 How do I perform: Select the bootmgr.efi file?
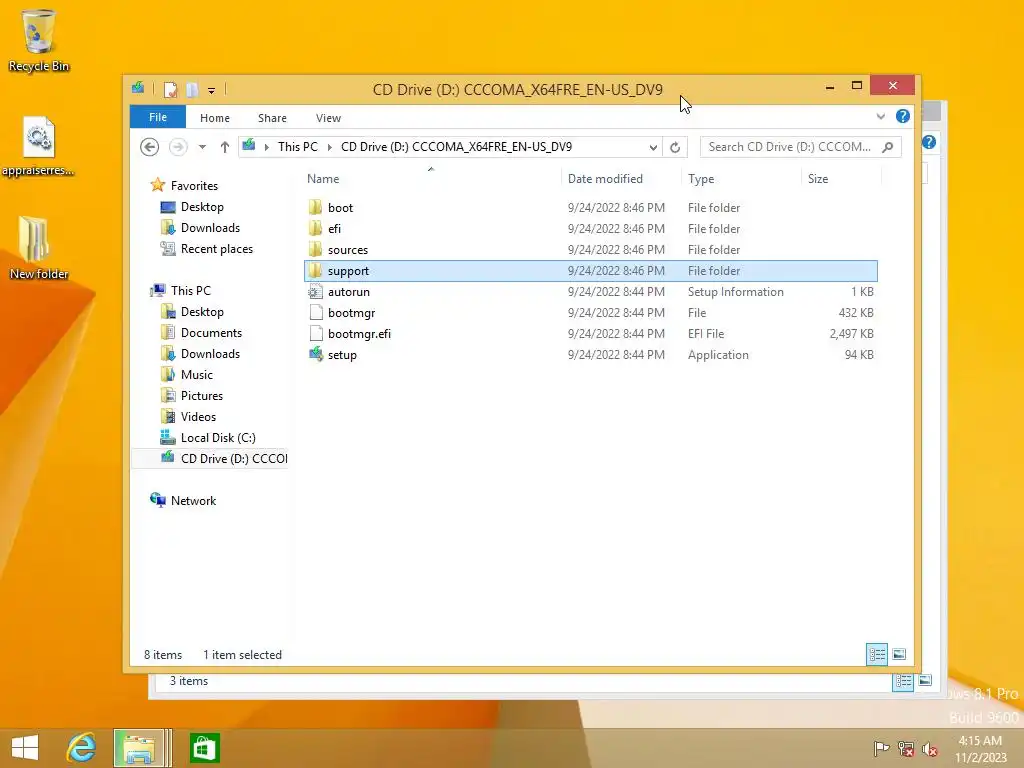(x=590, y=334)
